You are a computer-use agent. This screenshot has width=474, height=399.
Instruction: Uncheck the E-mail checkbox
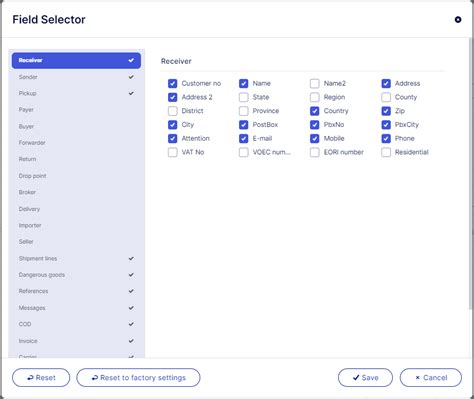coord(244,138)
